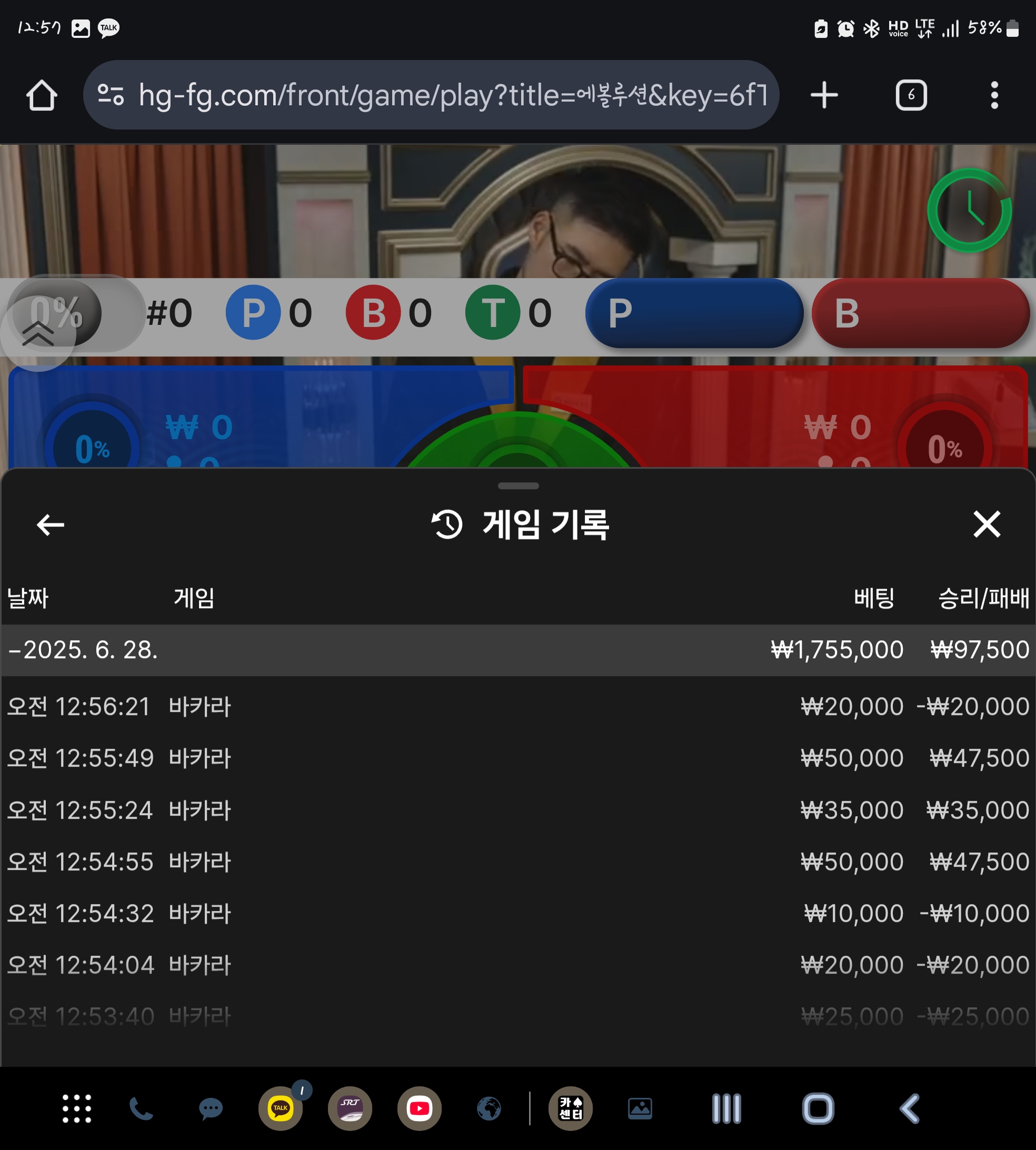The image size is (1036, 1150).
Task: Open a new browser tab with plus
Action: (x=824, y=95)
